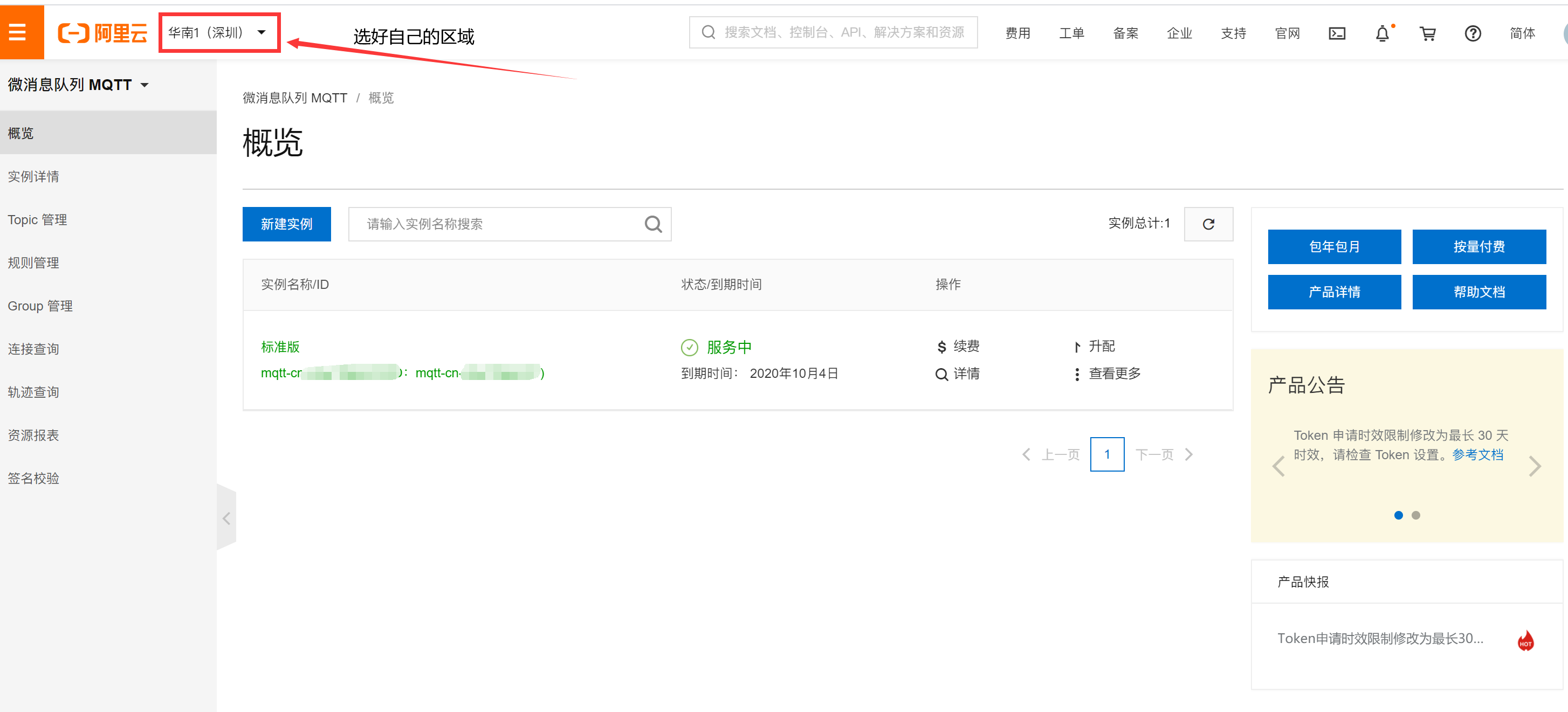The image size is (1568, 712).
Task: Click 升配 for the instance
Action: coord(1095,346)
